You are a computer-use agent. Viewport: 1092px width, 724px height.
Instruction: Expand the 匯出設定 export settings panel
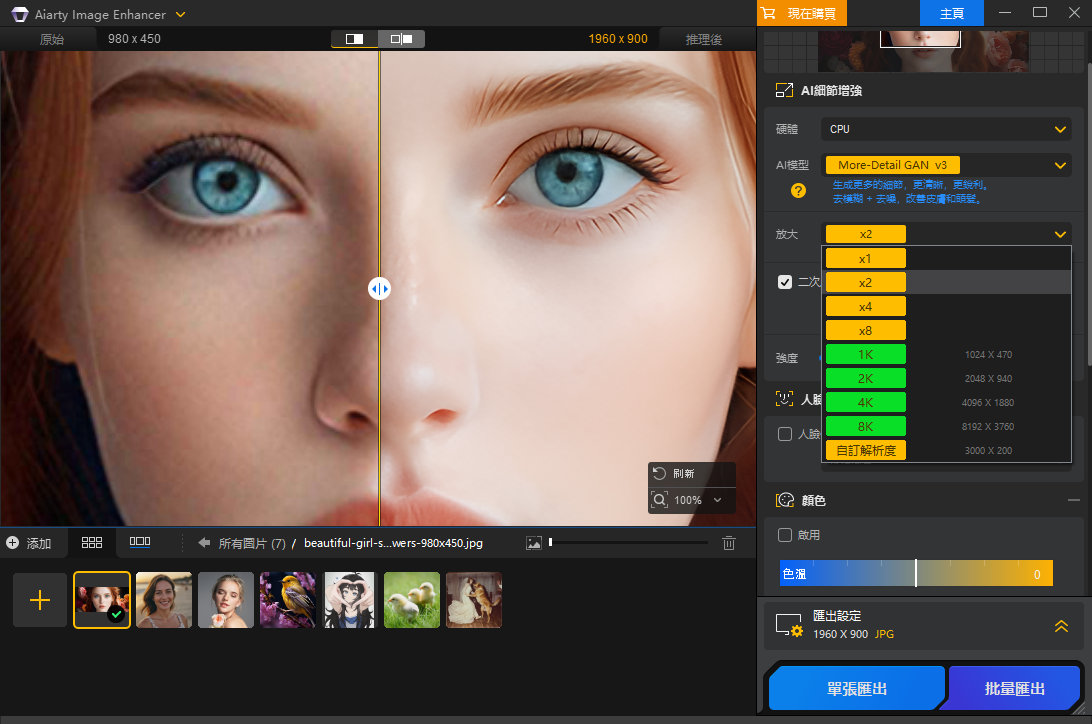(x=1061, y=626)
